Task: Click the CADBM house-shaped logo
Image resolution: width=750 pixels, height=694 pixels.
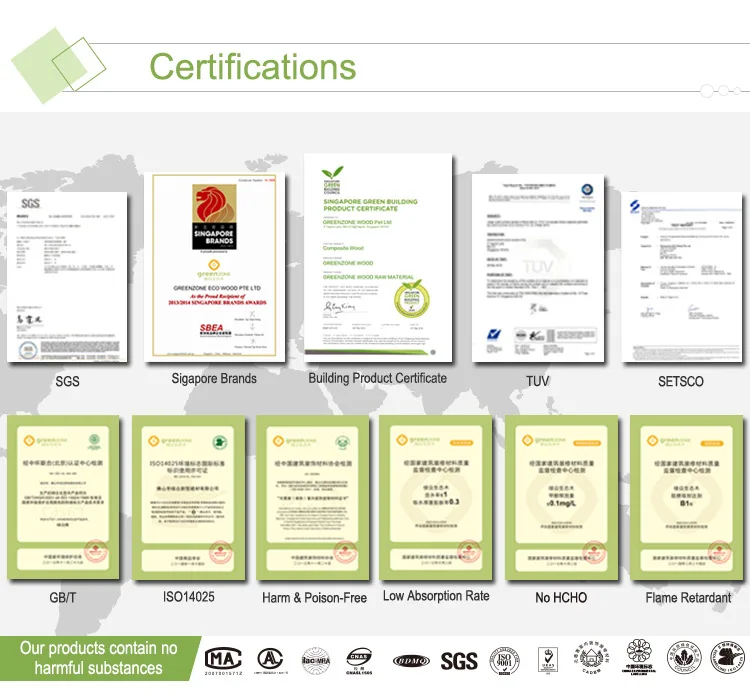Action: point(592,660)
